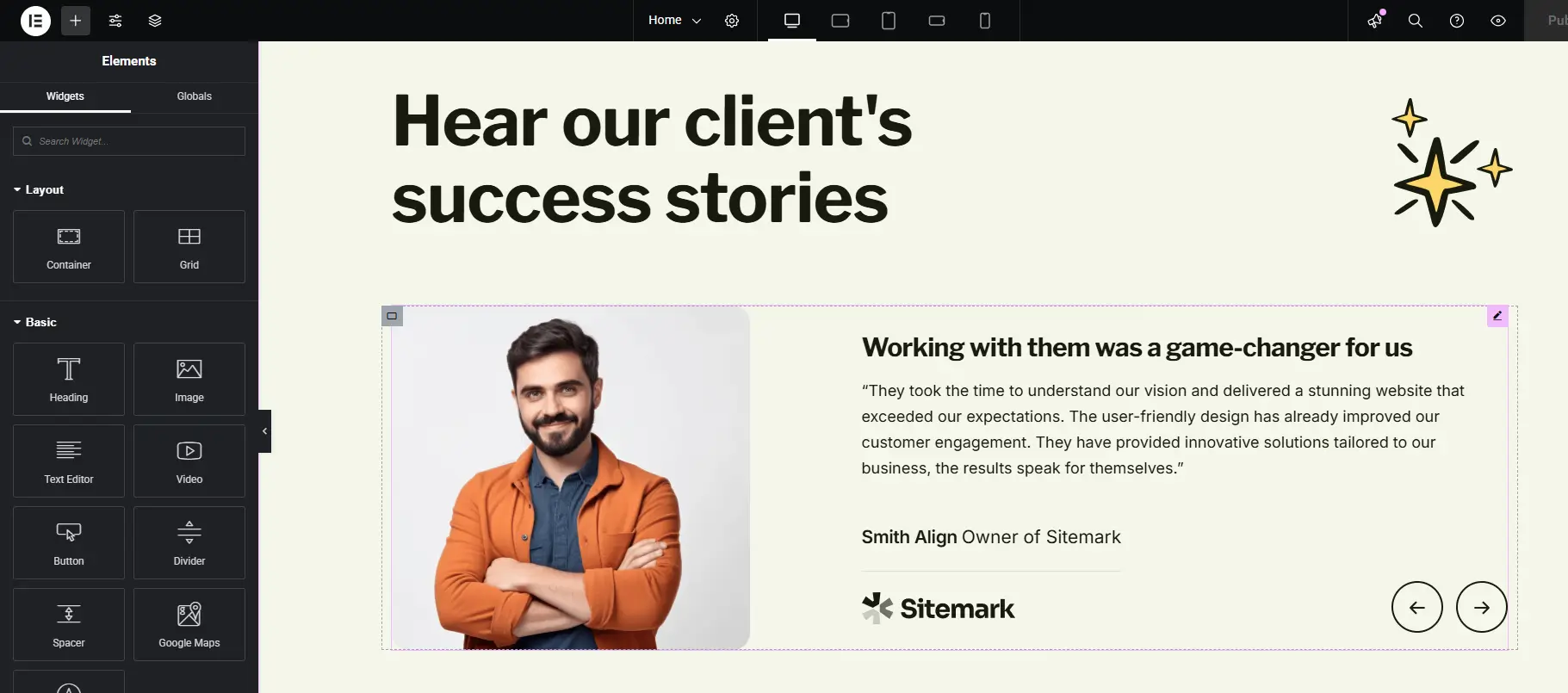Open the help question mark icon

[1457, 21]
